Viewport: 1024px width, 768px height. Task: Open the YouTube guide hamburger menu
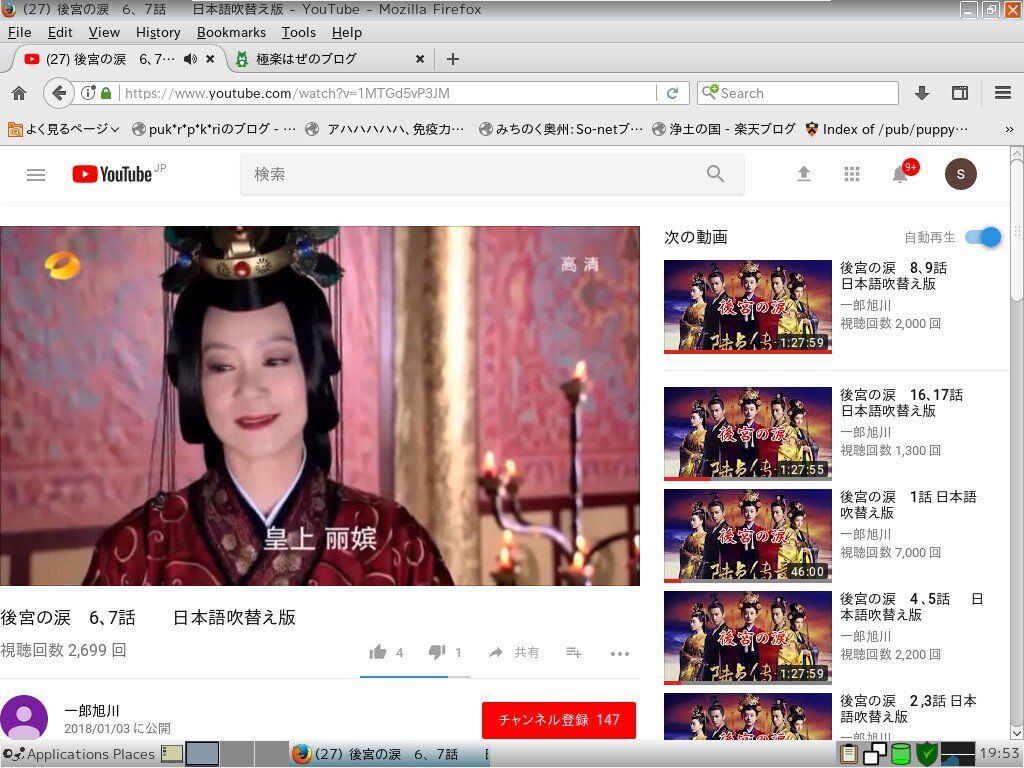coord(36,173)
